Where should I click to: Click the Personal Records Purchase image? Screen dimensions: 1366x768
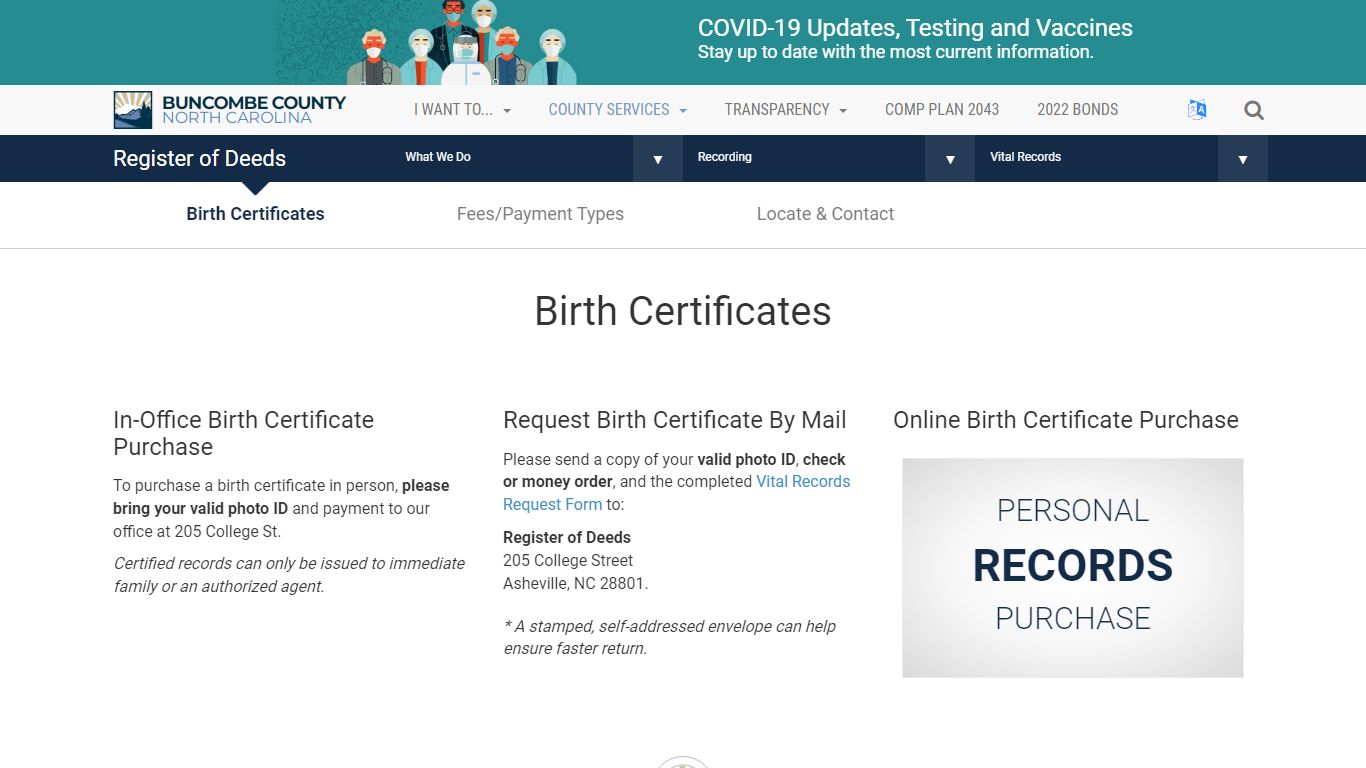coord(1073,568)
